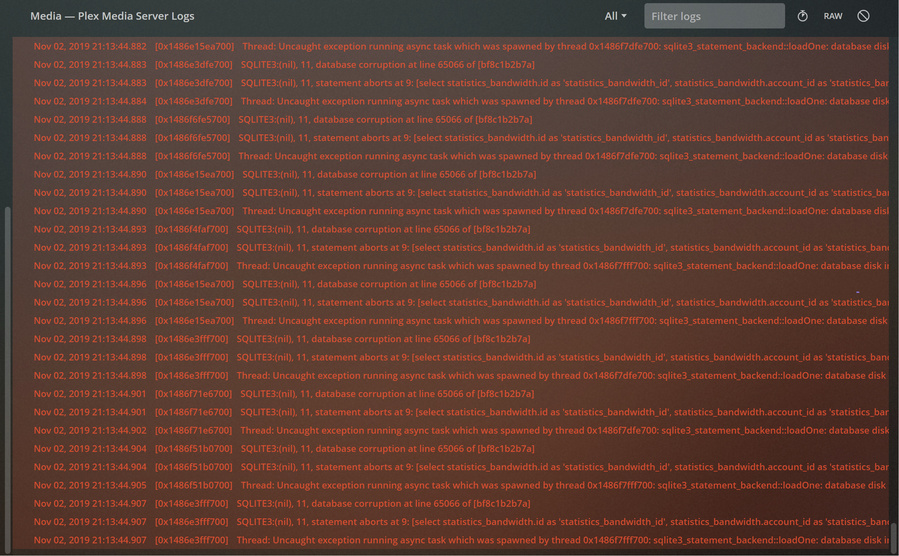This screenshot has height=556, width=899.
Task: Select the 21:13:44.893 statement aborts log row
Action: click(x=451, y=248)
